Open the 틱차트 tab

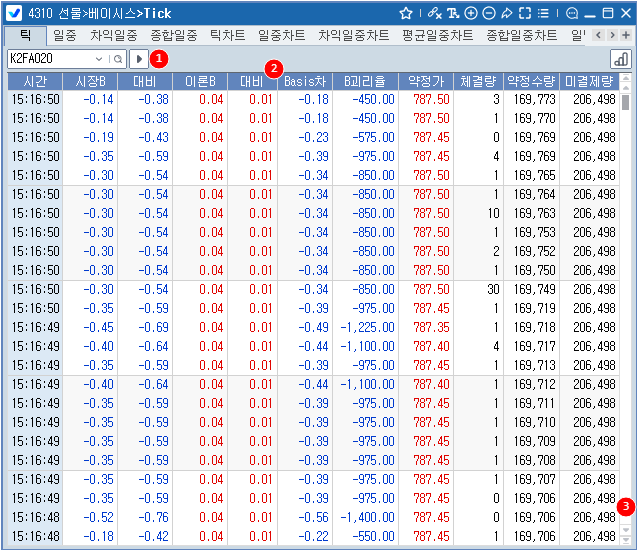coord(227,35)
